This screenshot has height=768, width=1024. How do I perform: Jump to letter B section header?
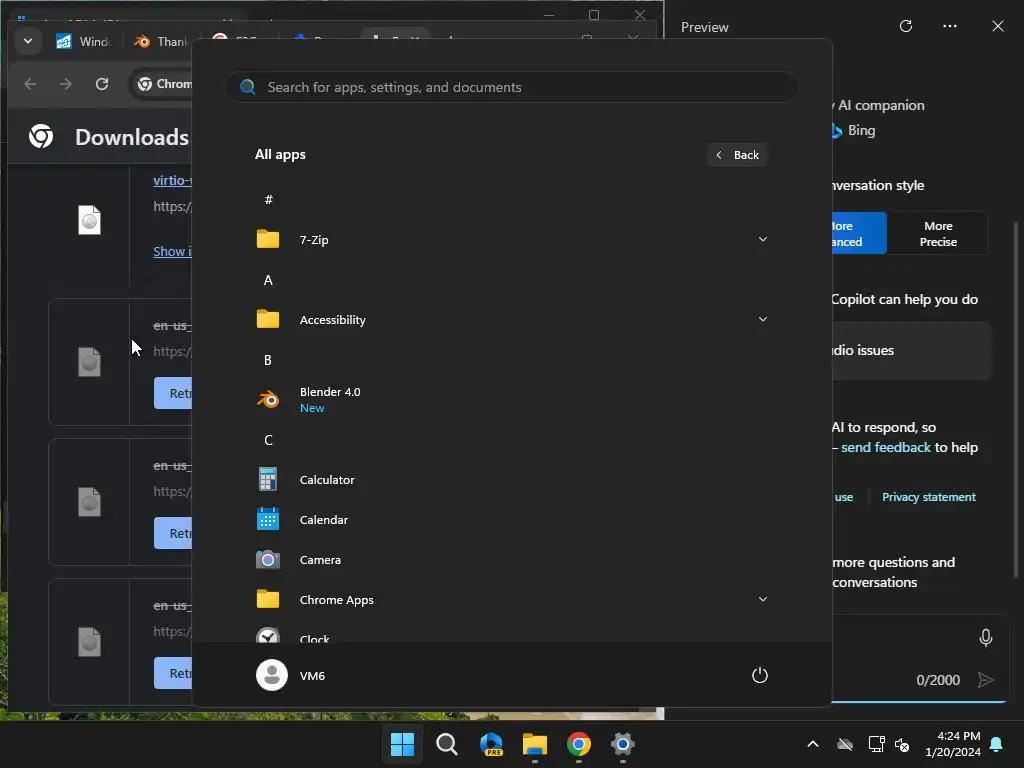click(x=268, y=360)
